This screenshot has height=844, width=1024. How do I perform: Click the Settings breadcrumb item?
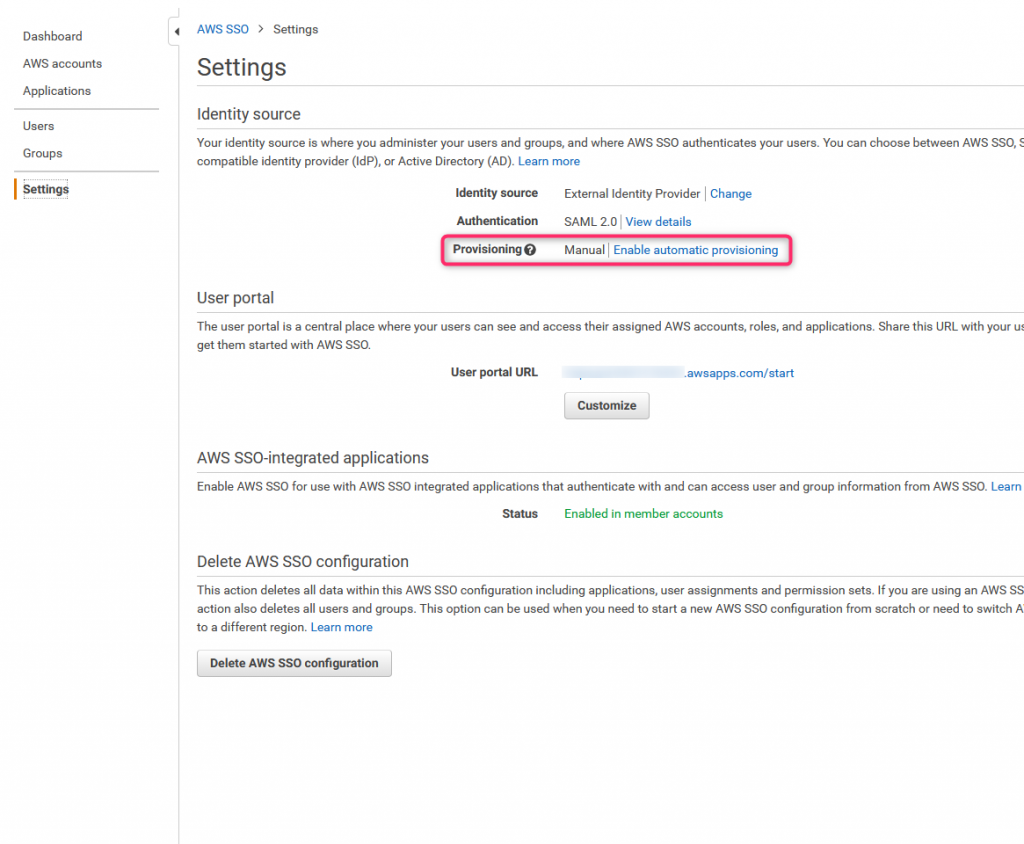coord(296,29)
